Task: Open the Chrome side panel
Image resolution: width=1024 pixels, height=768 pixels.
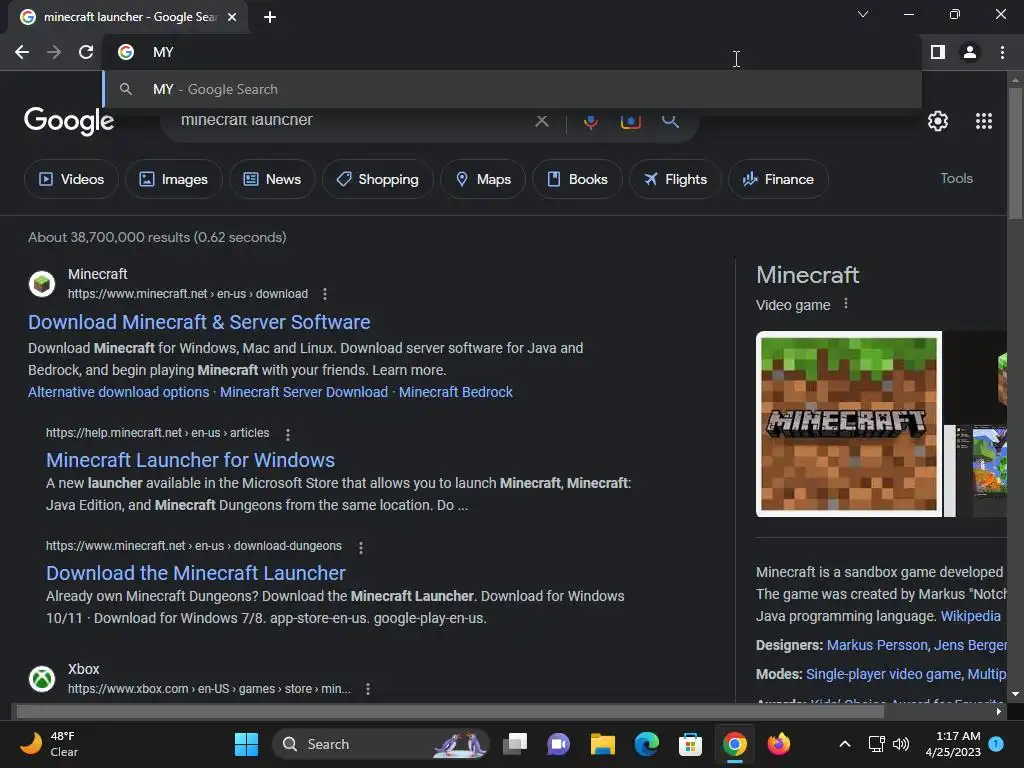Action: (938, 52)
